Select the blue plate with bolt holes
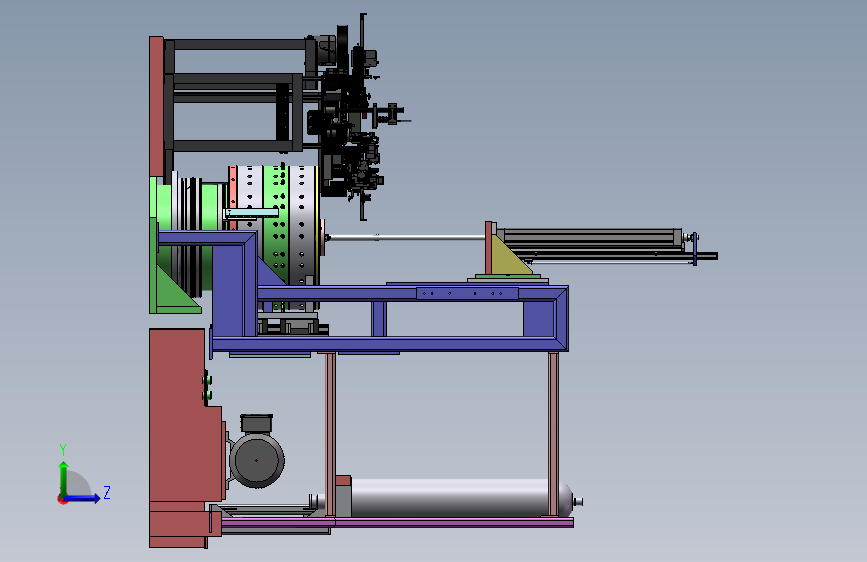The image size is (867, 562). pyautogui.click(x=467, y=293)
